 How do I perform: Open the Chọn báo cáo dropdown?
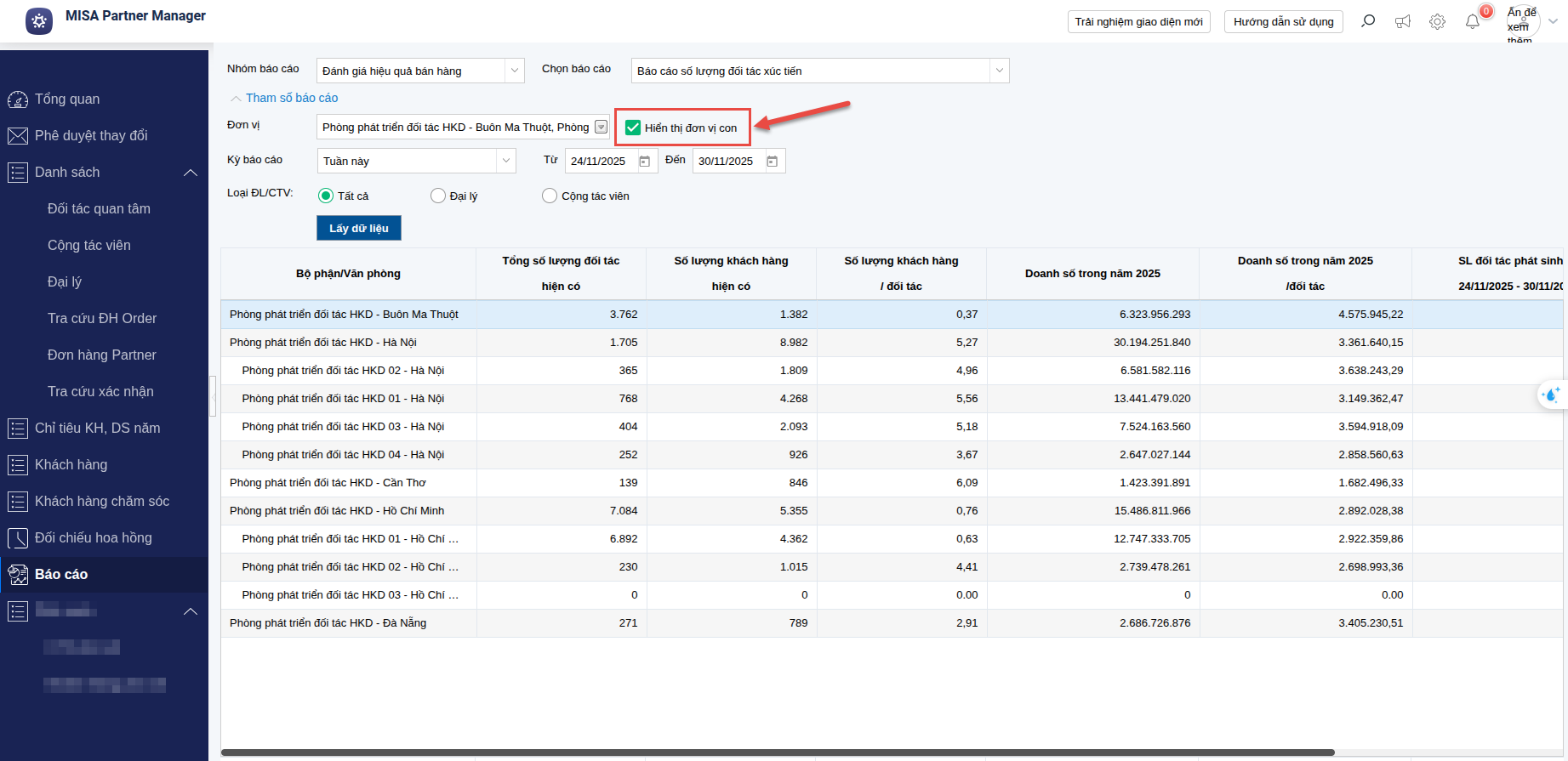click(x=999, y=71)
